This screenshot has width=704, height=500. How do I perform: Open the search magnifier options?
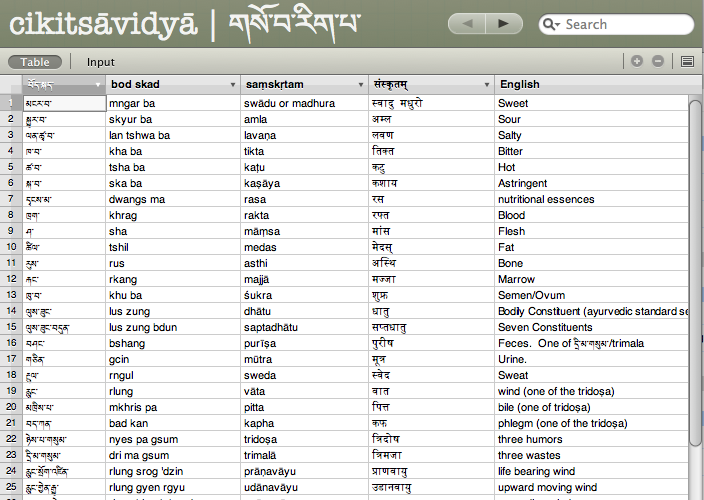551,24
